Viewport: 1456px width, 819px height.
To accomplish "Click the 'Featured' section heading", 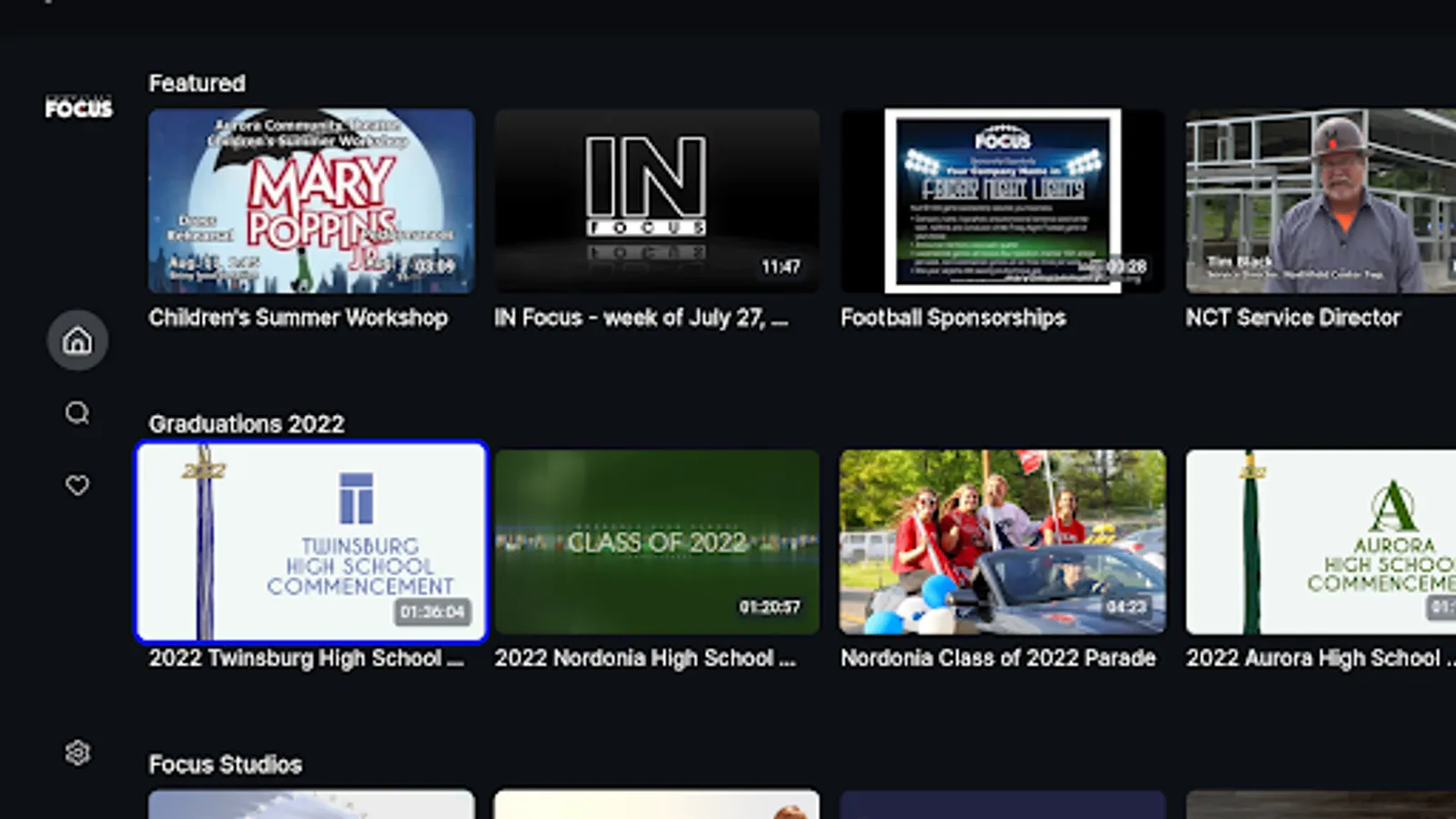I will pos(197,84).
